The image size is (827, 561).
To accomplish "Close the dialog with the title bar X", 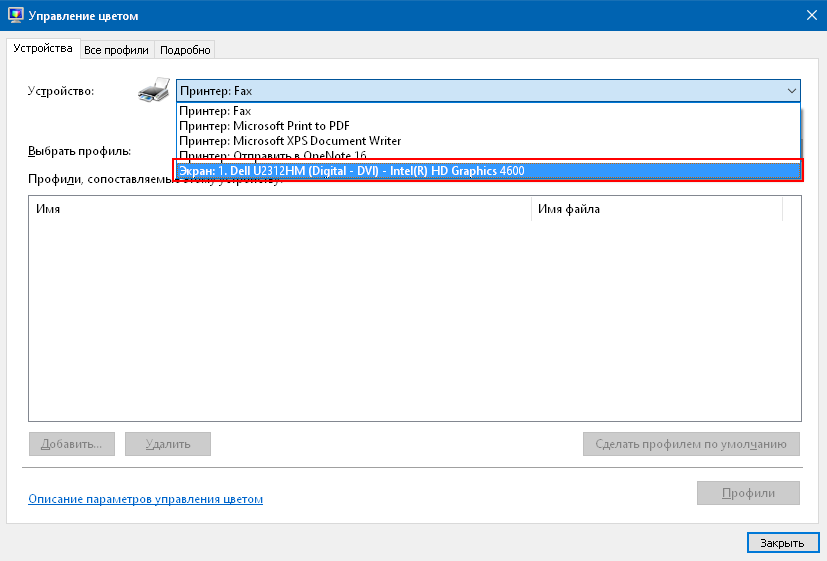I will (x=810, y=15).
